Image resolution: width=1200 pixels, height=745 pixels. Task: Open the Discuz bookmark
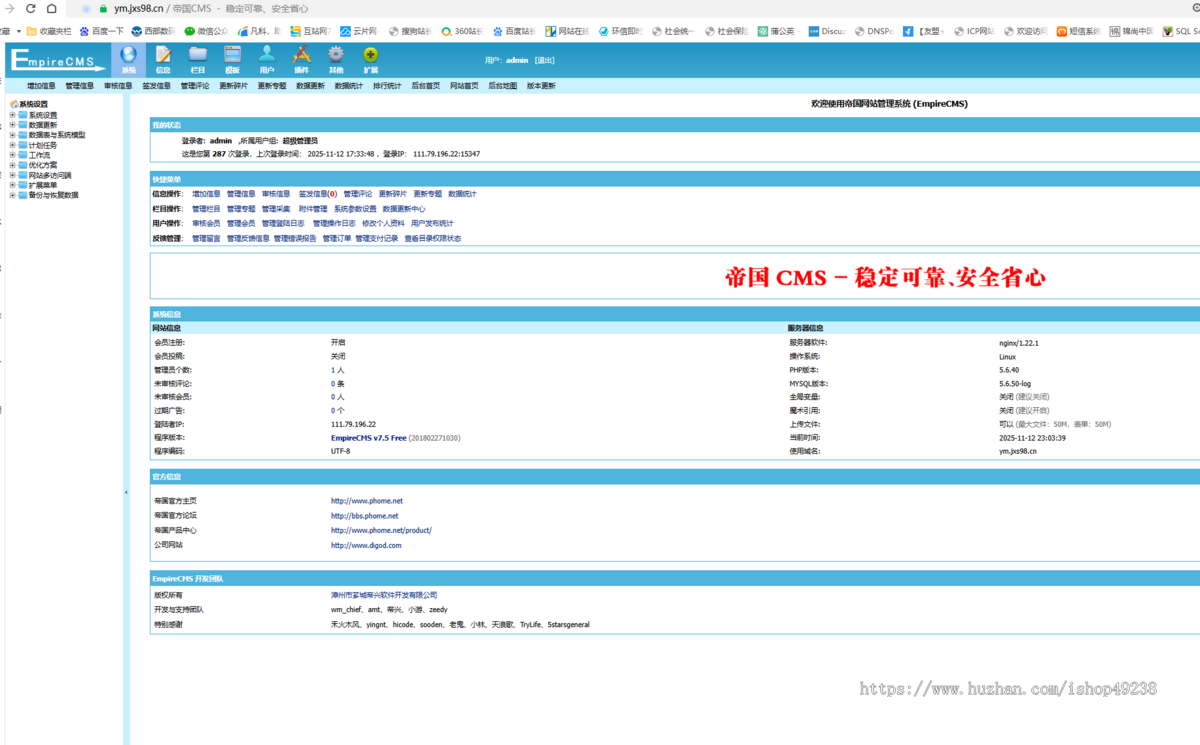(826, 31)
